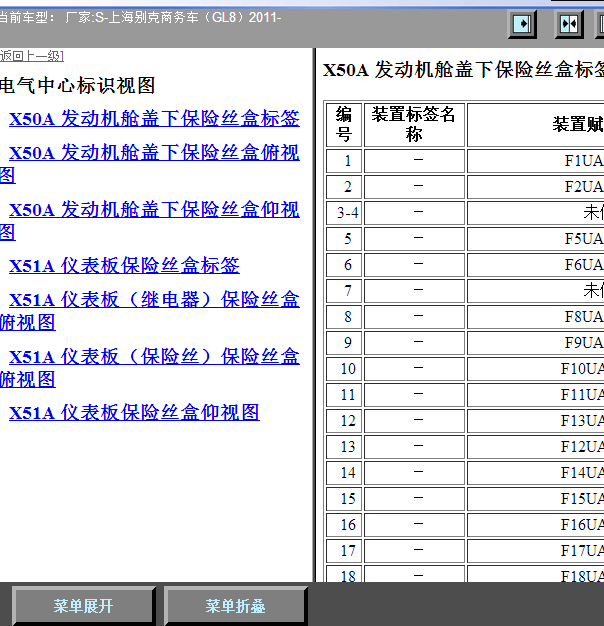
Task: Click the F13UA cell
Action: point(535,421)
